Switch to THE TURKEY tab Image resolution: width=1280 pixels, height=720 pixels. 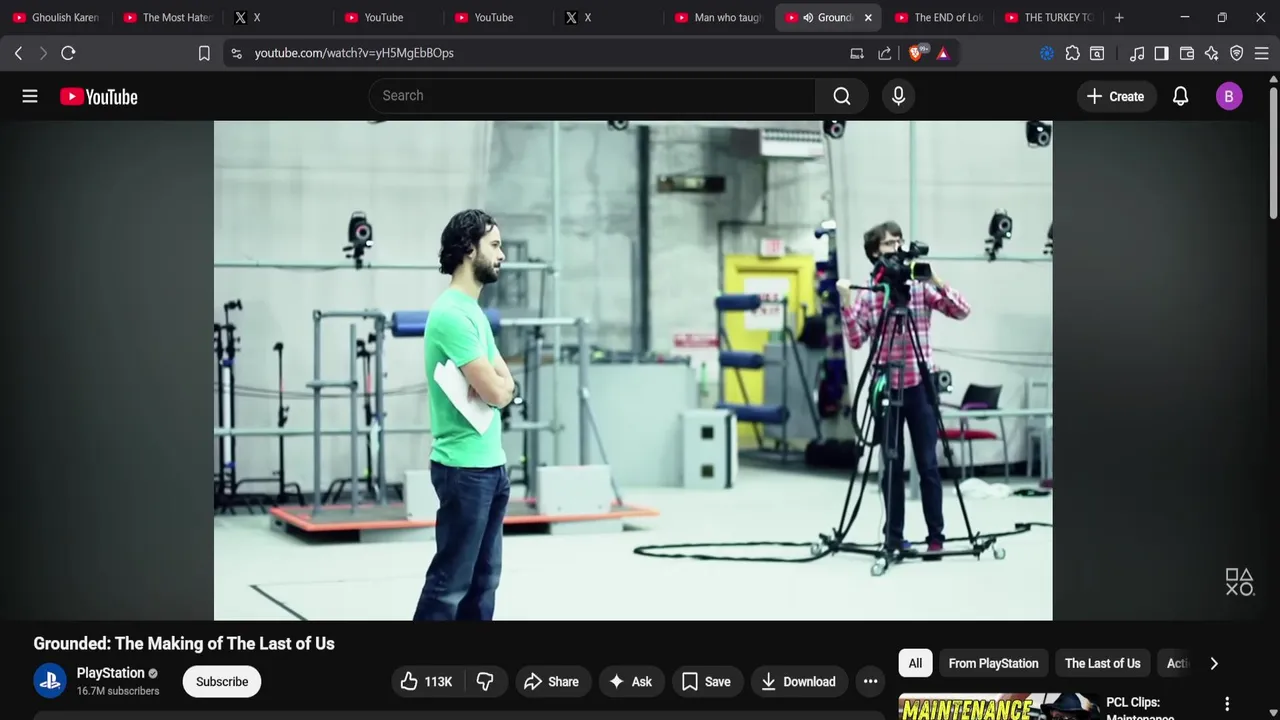click(x=1049, y=17)
